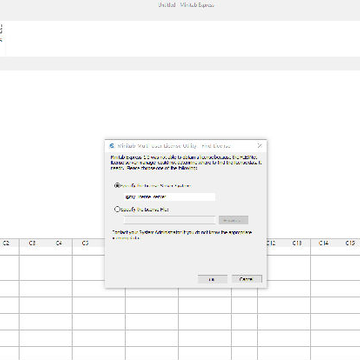Screen dimensions: 360x360
Task: Click Cancel in the license utility dialog
Action: pyautogui.click(x=247, y=279)
